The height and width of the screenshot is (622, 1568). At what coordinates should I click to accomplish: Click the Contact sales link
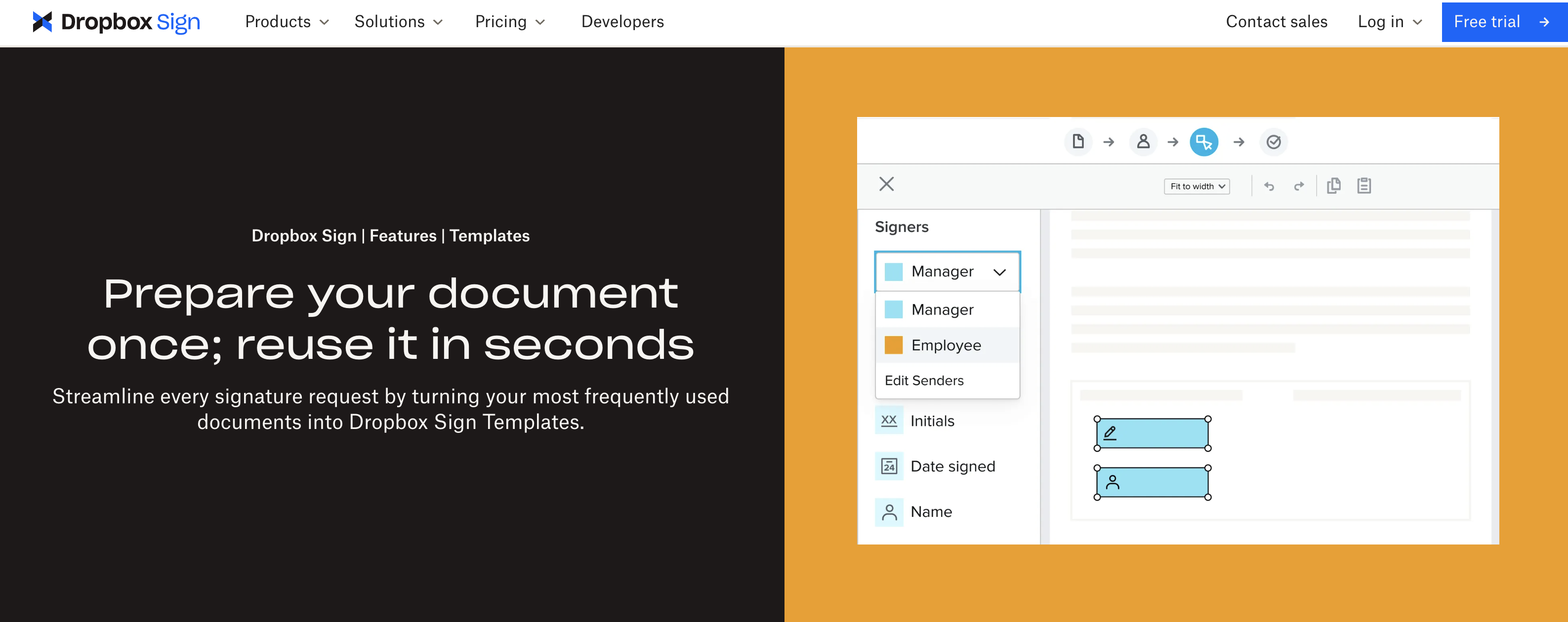tap(1276, 22)
